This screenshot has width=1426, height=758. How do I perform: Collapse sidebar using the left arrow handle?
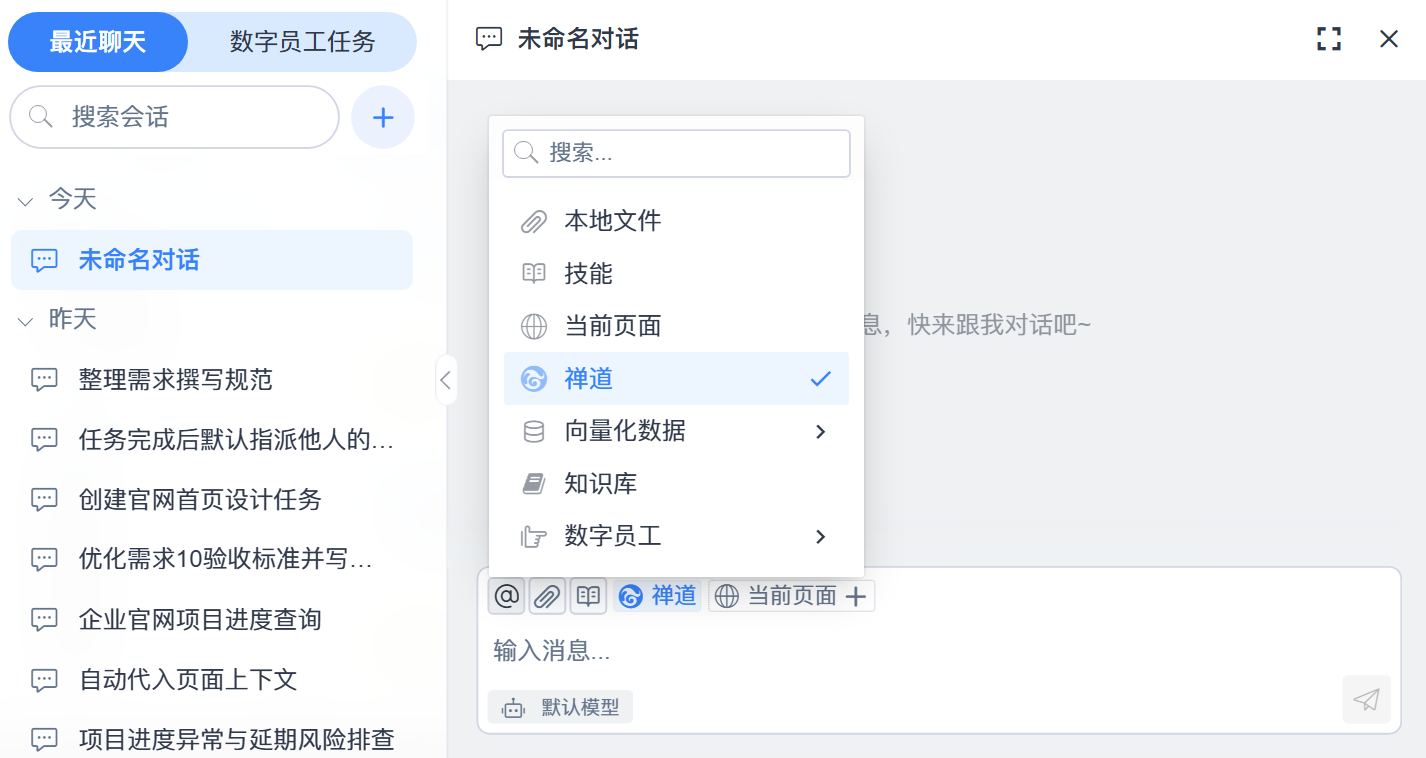[446, 380]
